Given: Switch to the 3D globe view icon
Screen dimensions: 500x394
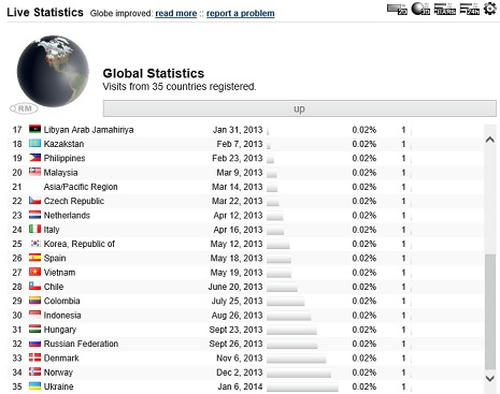Looking at the screenshot, I should pyautogui.click(x=421, y=9).
